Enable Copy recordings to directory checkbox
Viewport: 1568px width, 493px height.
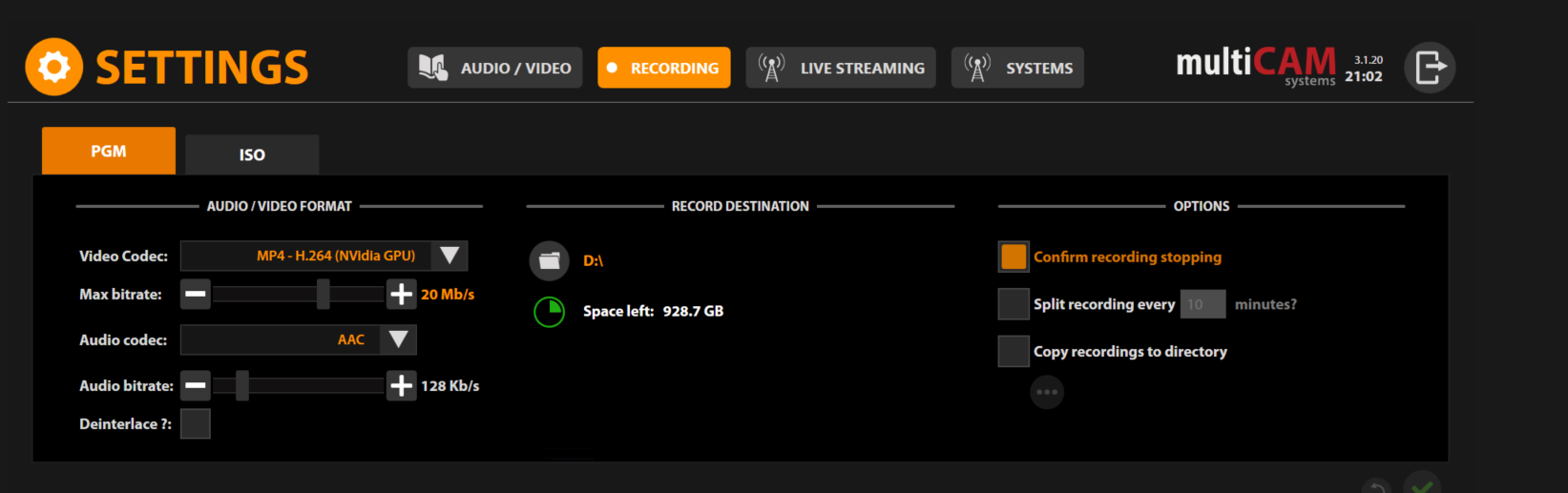pyautogui.click(x=1014, y=351)
